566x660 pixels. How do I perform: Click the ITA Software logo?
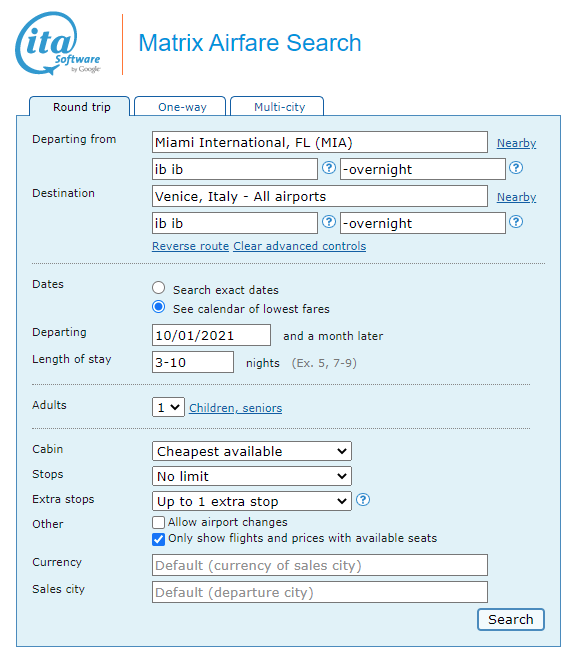point(58,44)
